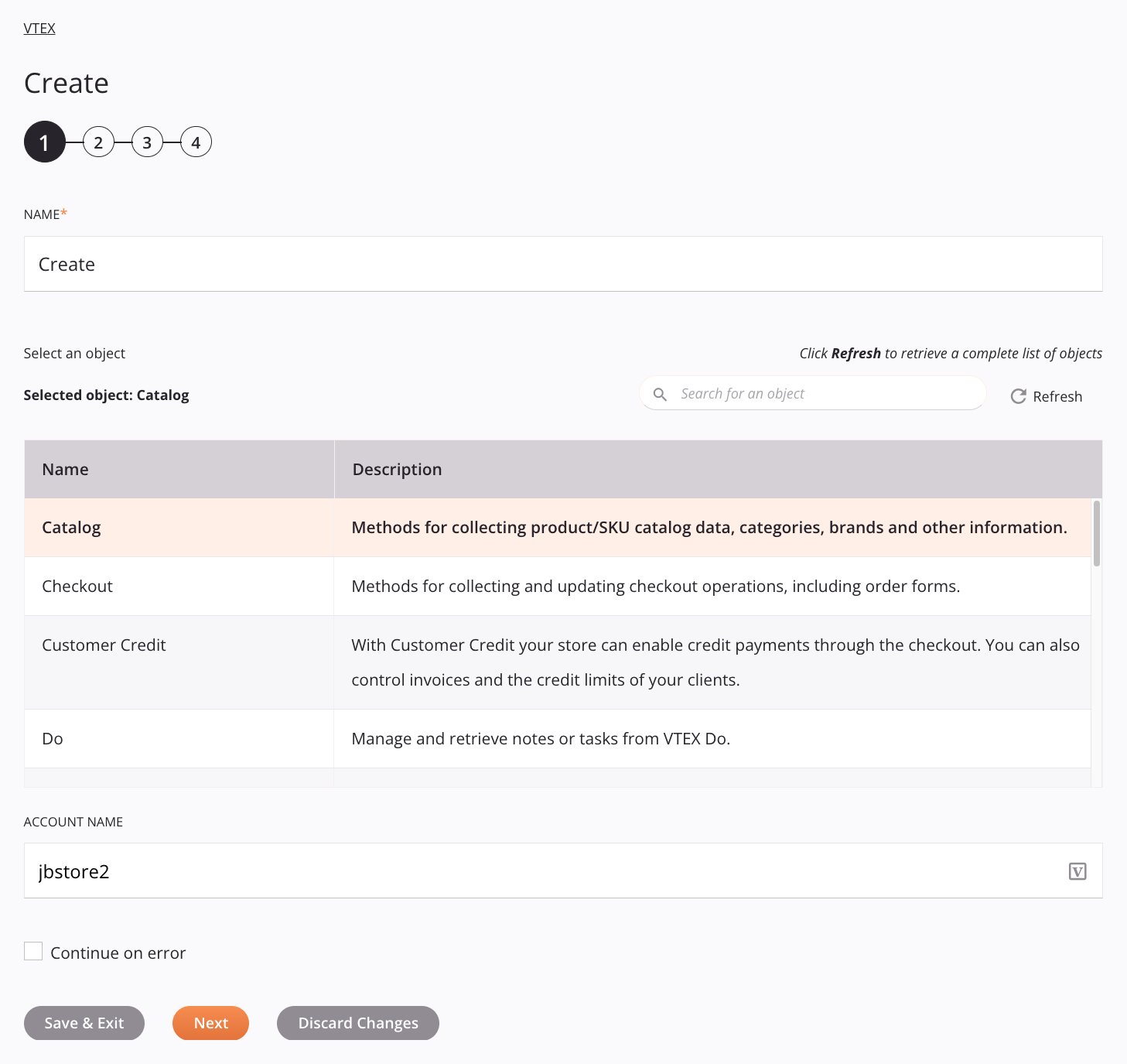
Task: Select the Checkout object row
Action: 558,587
